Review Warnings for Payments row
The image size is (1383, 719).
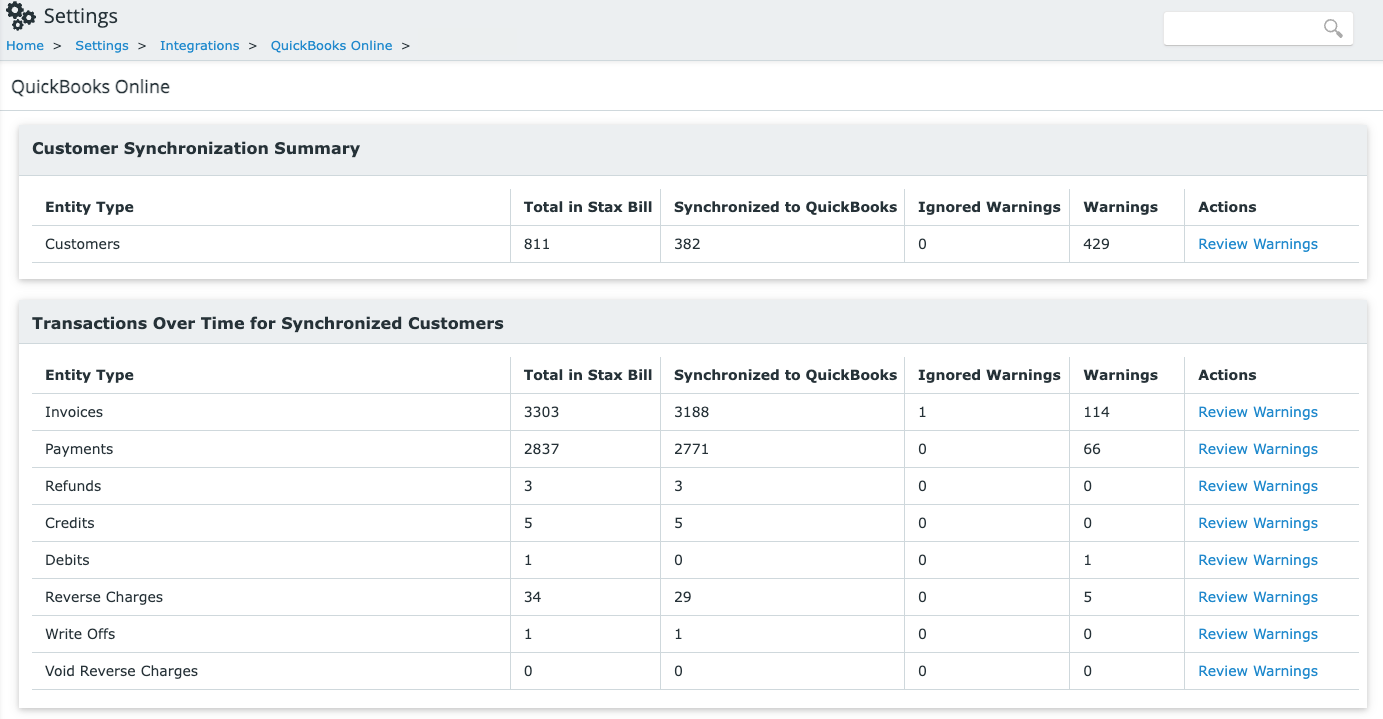pyautogui.click(x=1258, y=449)
